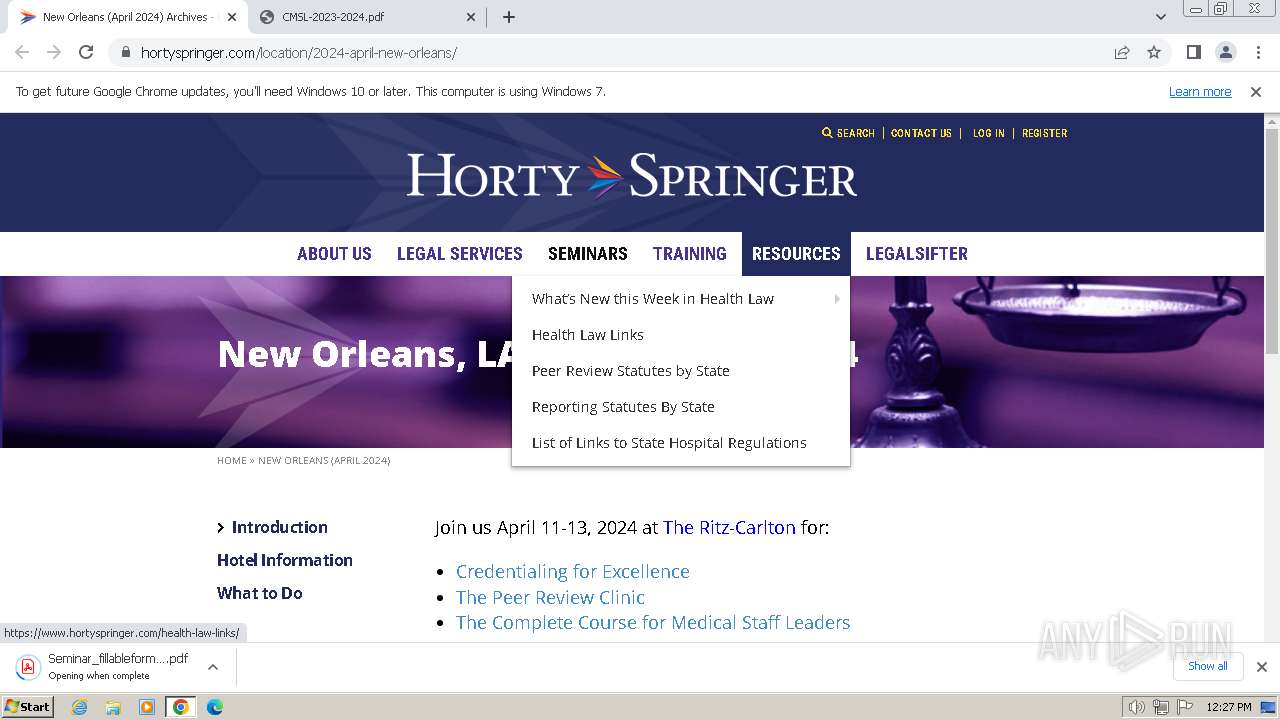Expand the tab search chevron
Image resolution: width=1280 pixels, height=720 pixels.
coord(1160,17)
